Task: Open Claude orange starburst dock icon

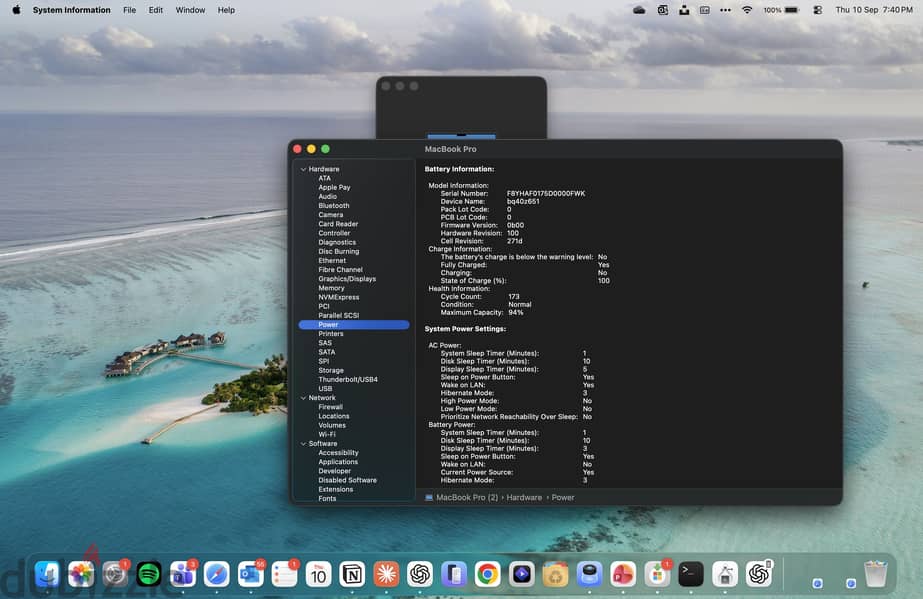Action: pos(386,574)
